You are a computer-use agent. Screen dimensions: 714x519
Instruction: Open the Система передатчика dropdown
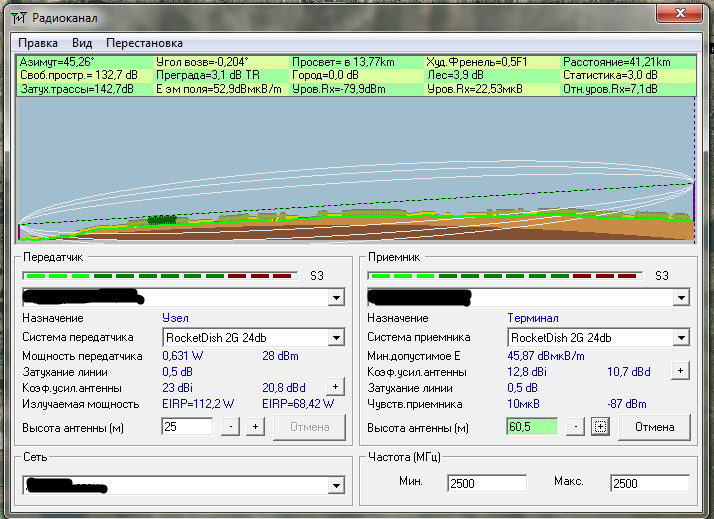336,338
